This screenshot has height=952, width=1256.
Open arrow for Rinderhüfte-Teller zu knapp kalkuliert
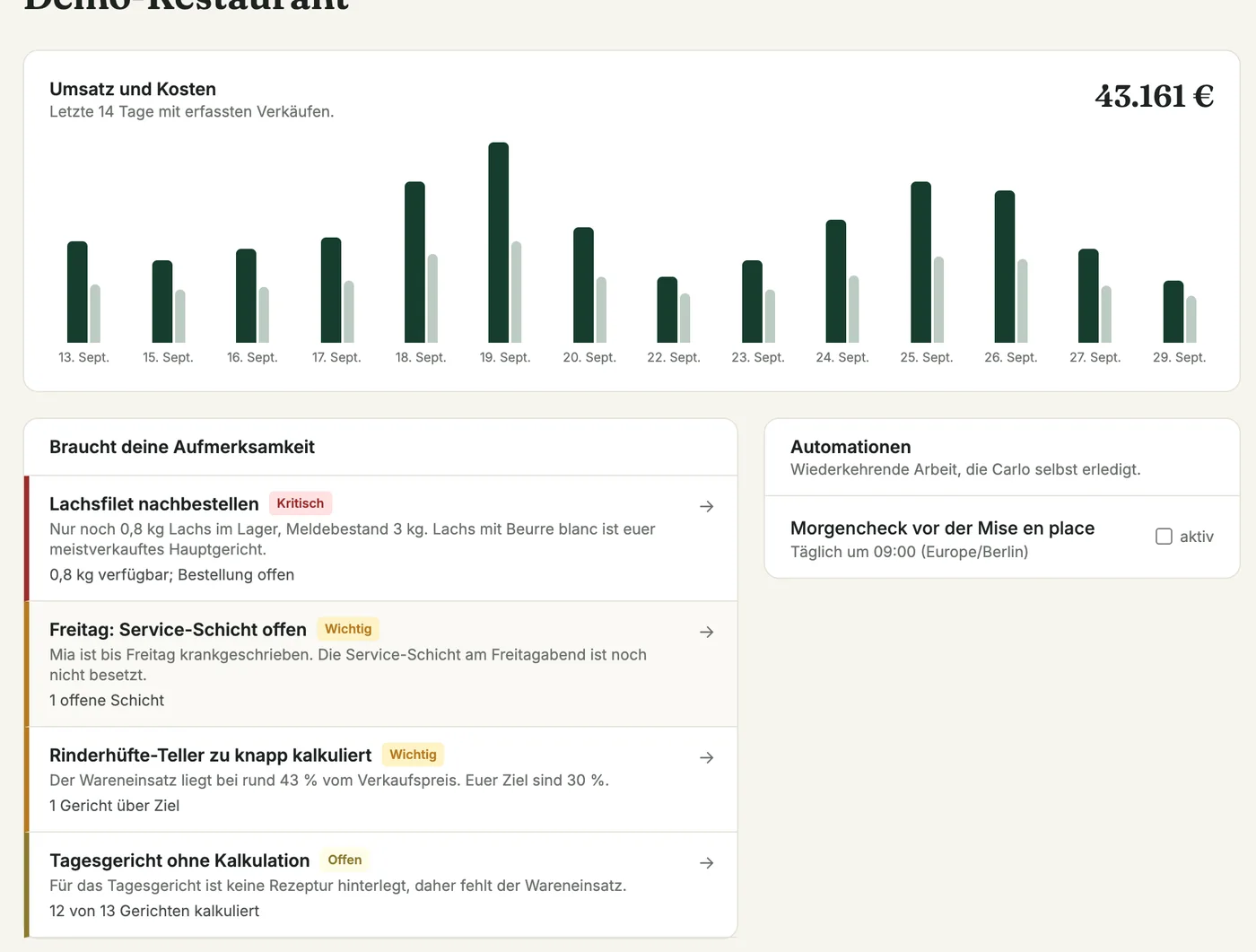click(707, 758)
